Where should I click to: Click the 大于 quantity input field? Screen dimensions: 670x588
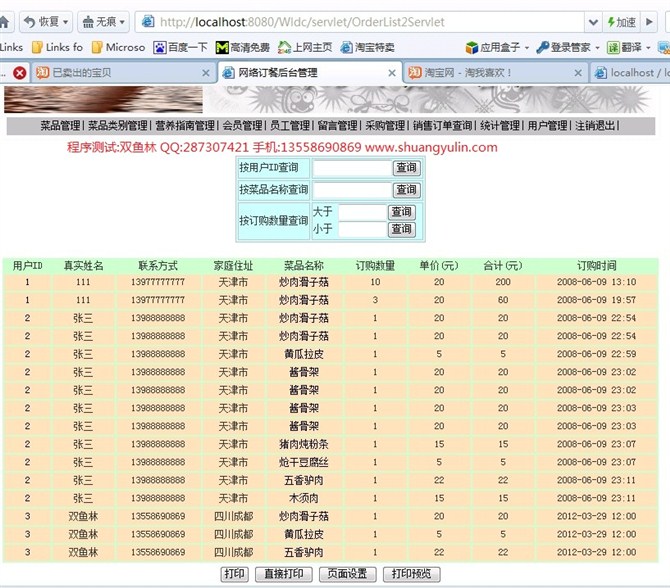(x=362, y=212)
